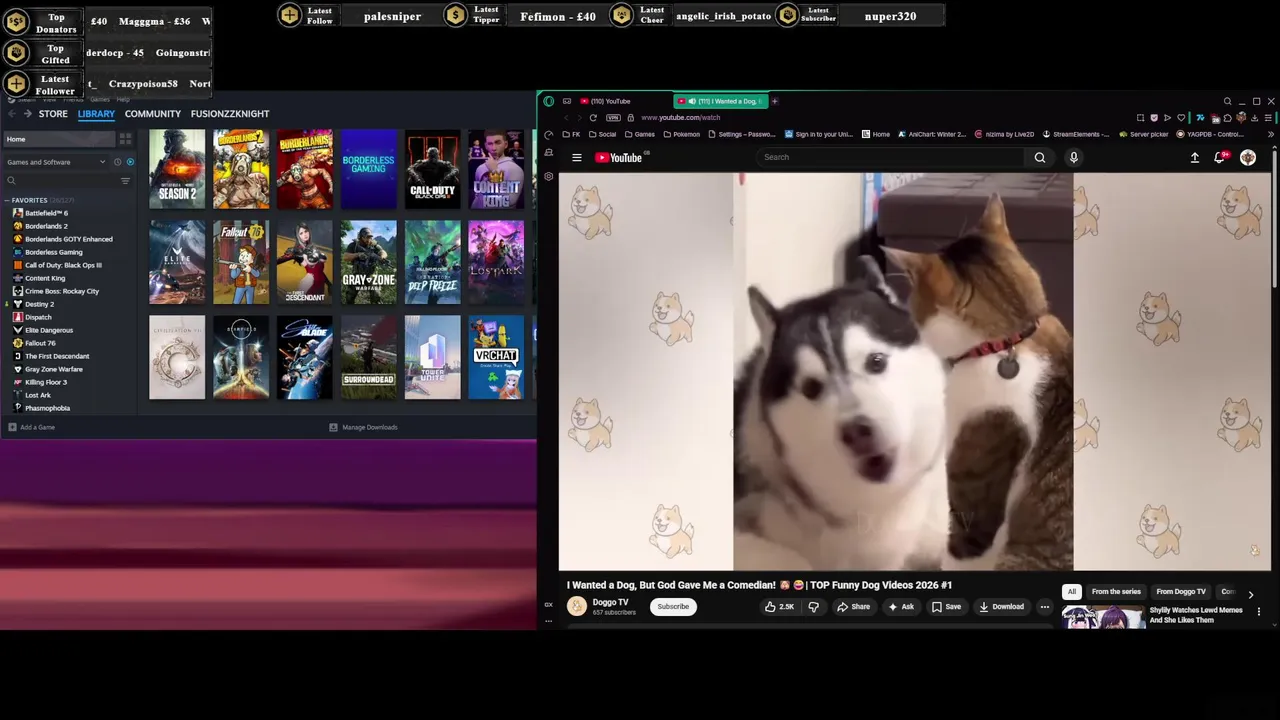
Task: Open a new browser tab with plus
Action: click(x=774, y=101)
